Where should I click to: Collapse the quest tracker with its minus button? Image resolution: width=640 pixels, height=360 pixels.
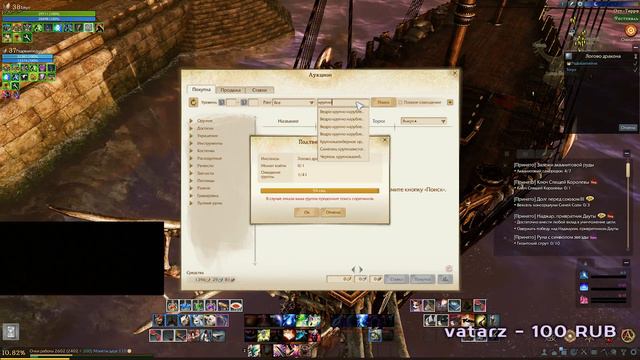pyautogui.click(x=627, y=153)
